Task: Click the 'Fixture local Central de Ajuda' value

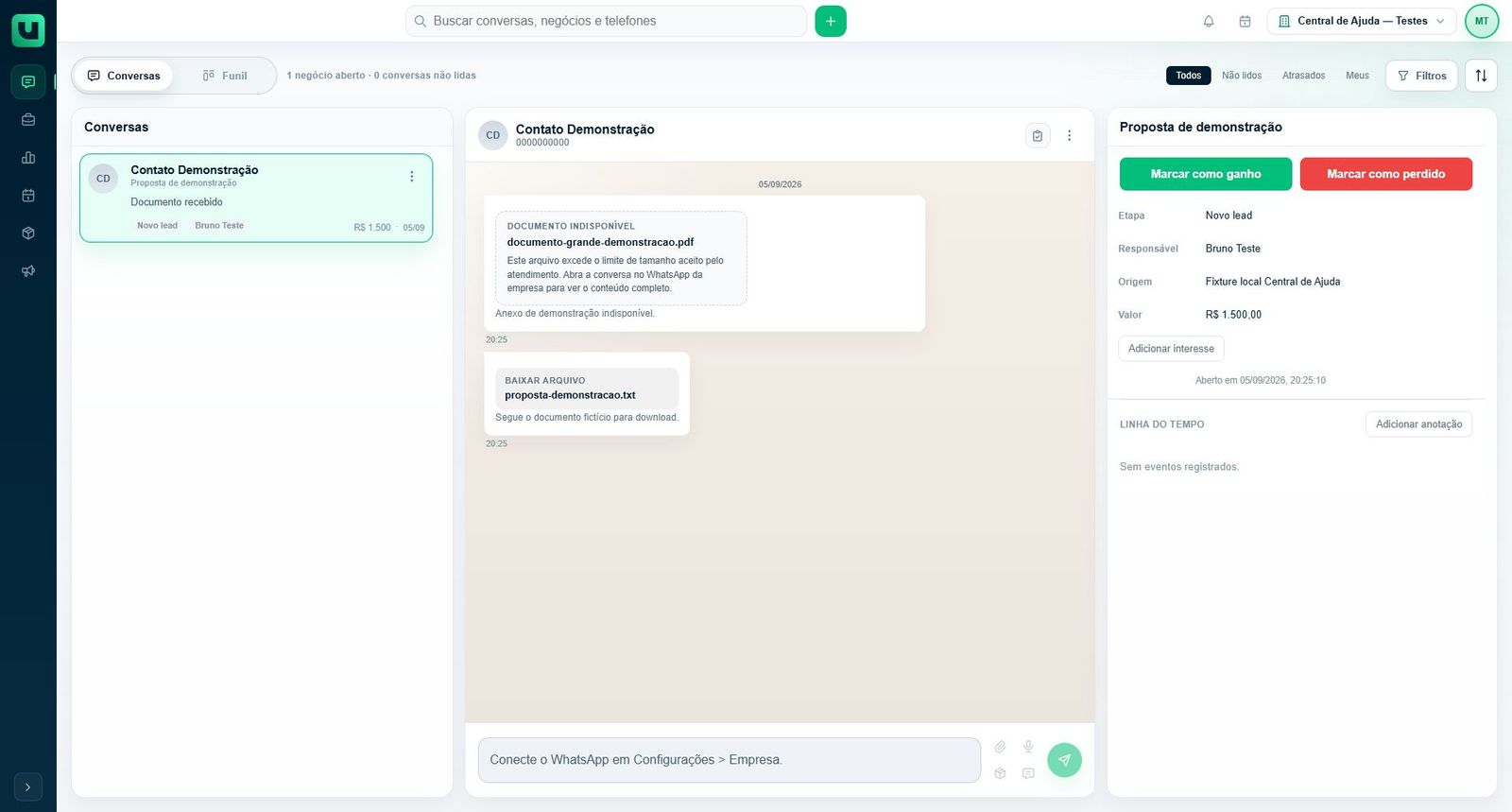Action: click(1273, 282)
